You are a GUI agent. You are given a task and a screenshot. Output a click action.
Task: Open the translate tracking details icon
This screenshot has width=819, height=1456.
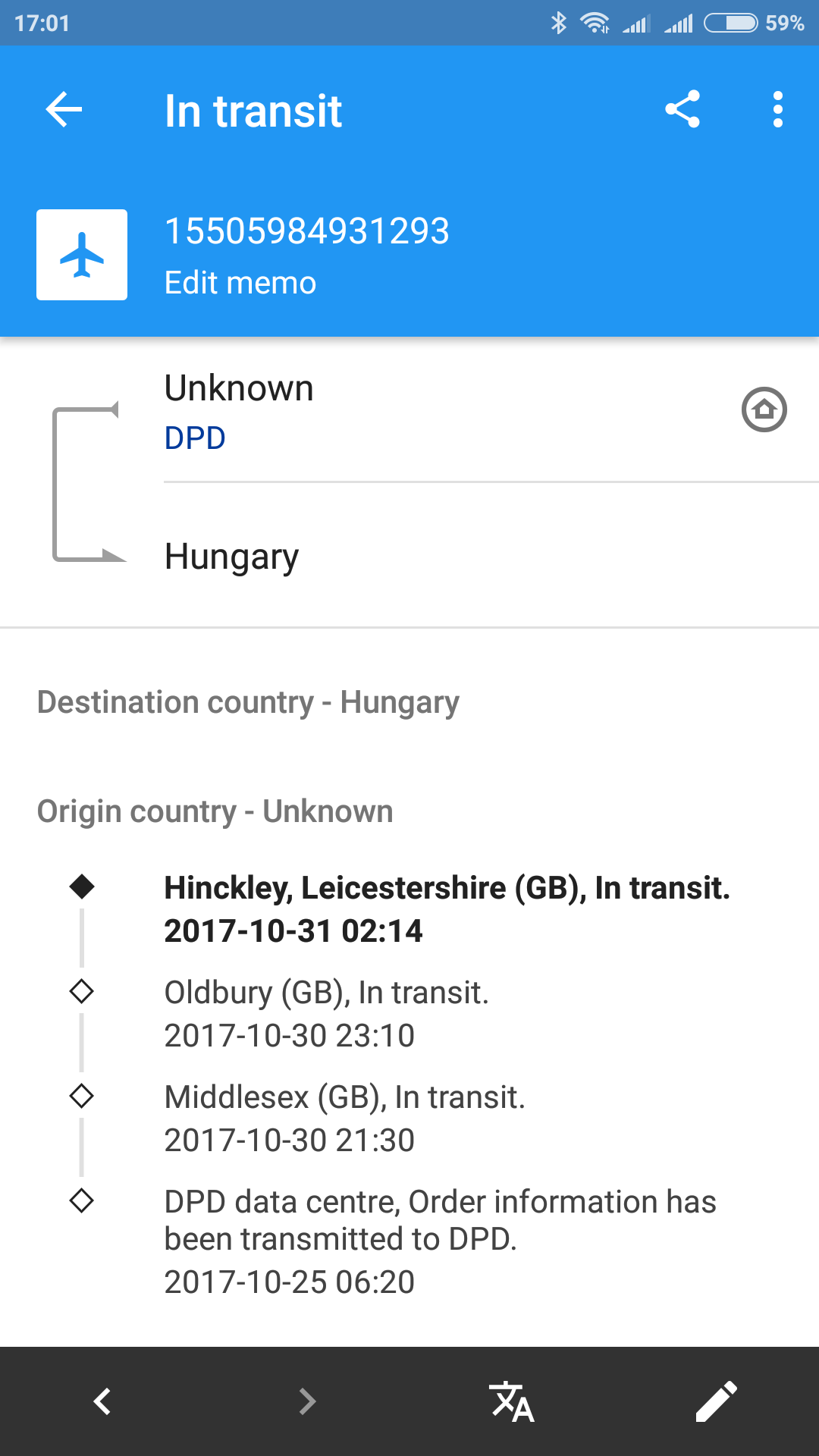click(512, 1401)
